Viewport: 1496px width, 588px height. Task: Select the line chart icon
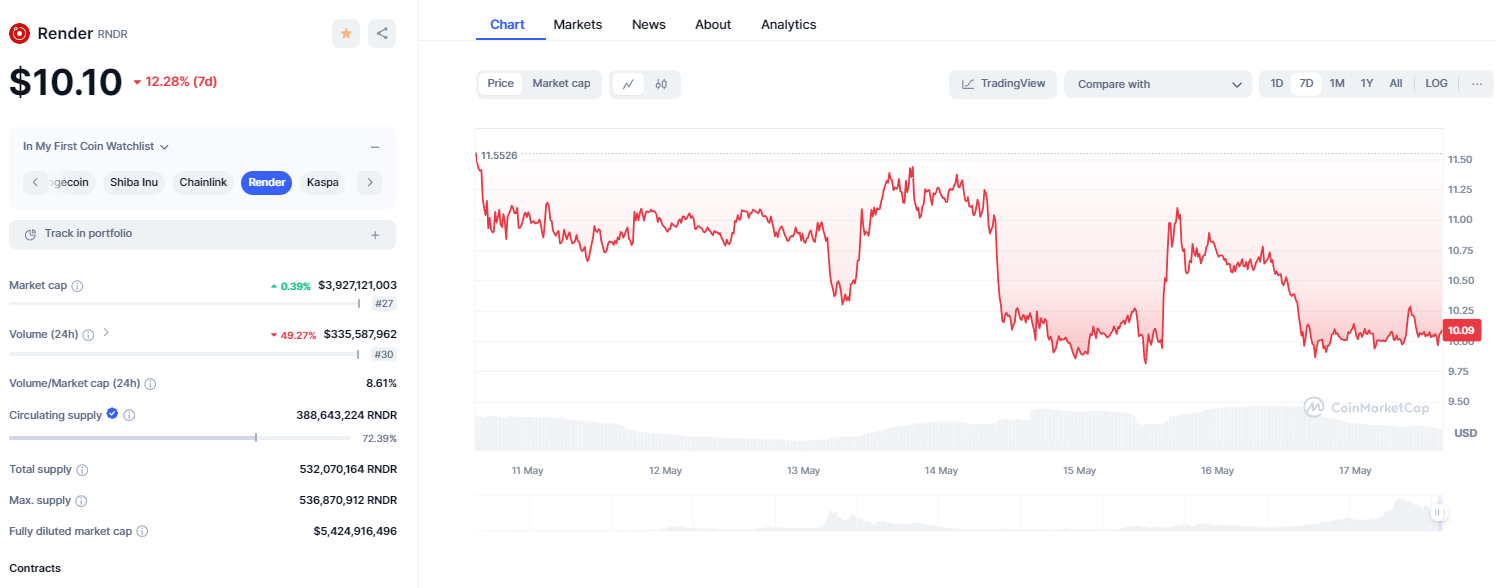pos(628,84)
